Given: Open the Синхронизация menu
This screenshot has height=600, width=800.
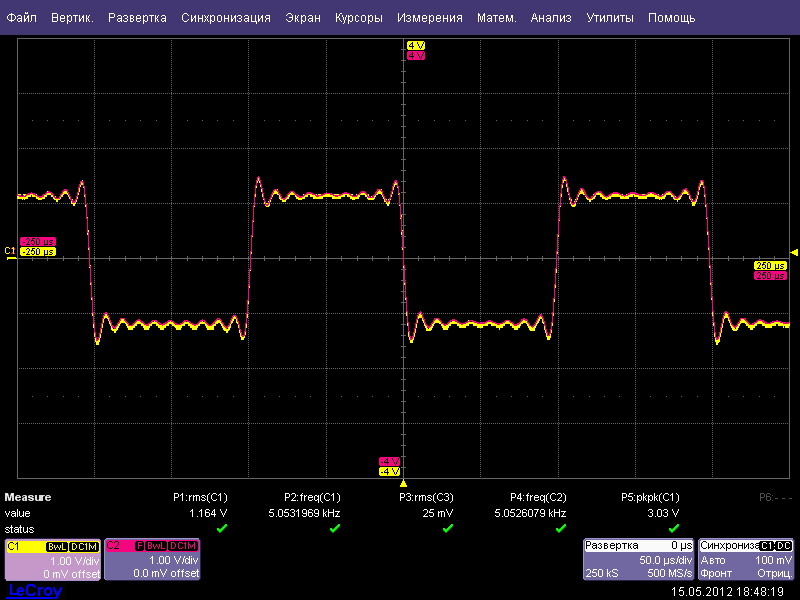Looking at the screenshot, I should tap(226, 18).
